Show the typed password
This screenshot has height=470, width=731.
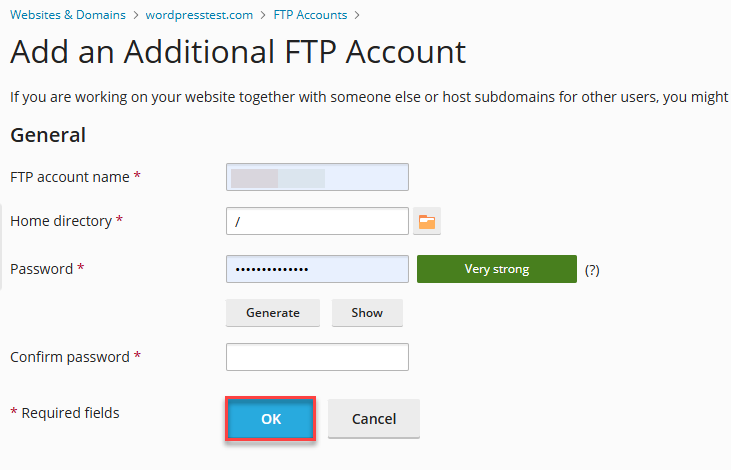367,313
